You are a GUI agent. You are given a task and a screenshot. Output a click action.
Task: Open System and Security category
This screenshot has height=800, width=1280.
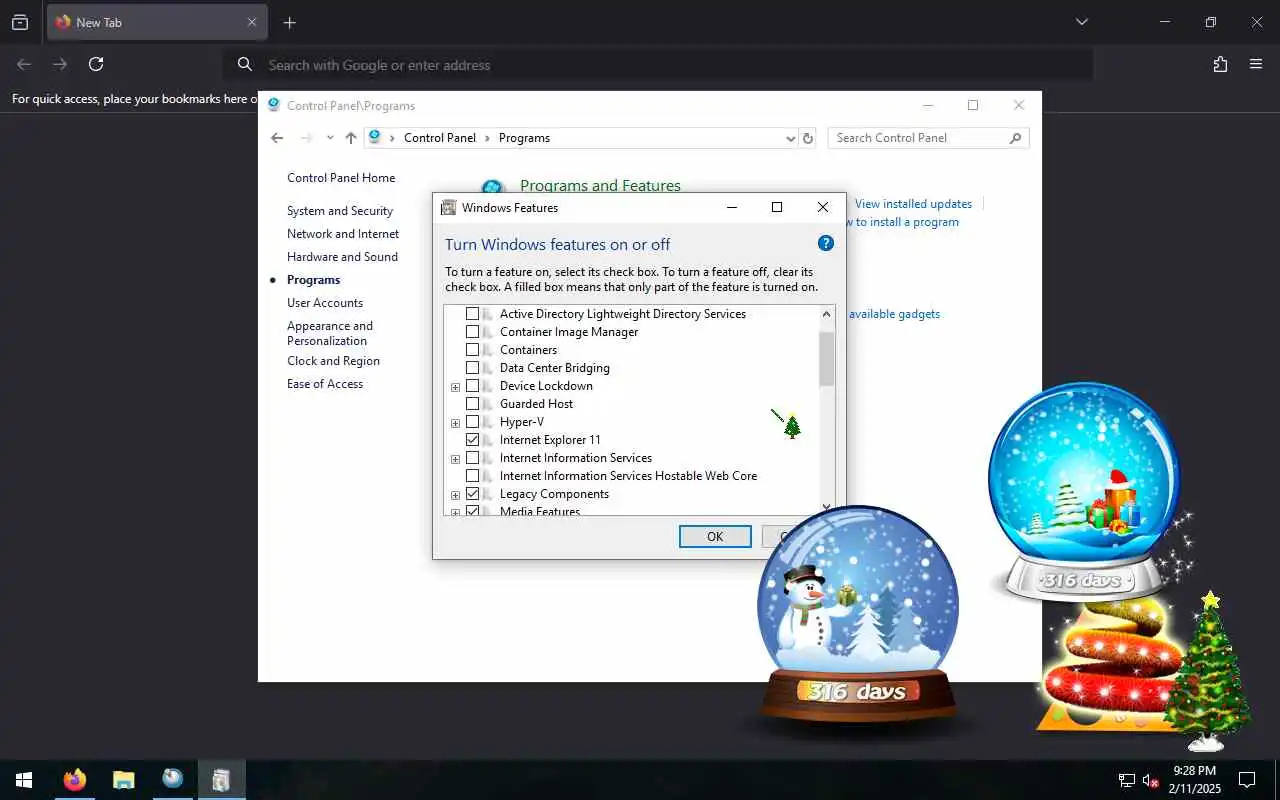pyautogui.click(x=340, y=211)
